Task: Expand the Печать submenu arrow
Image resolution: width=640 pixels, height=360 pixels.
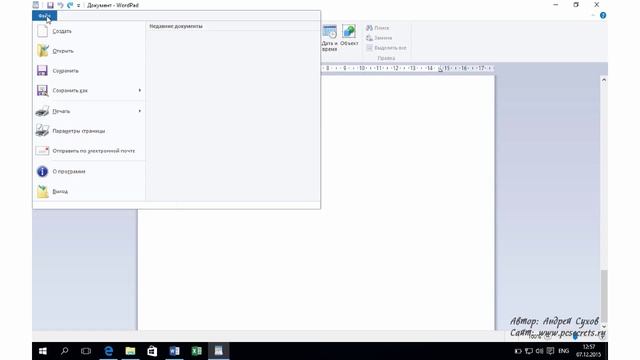Action: [140, 111]
